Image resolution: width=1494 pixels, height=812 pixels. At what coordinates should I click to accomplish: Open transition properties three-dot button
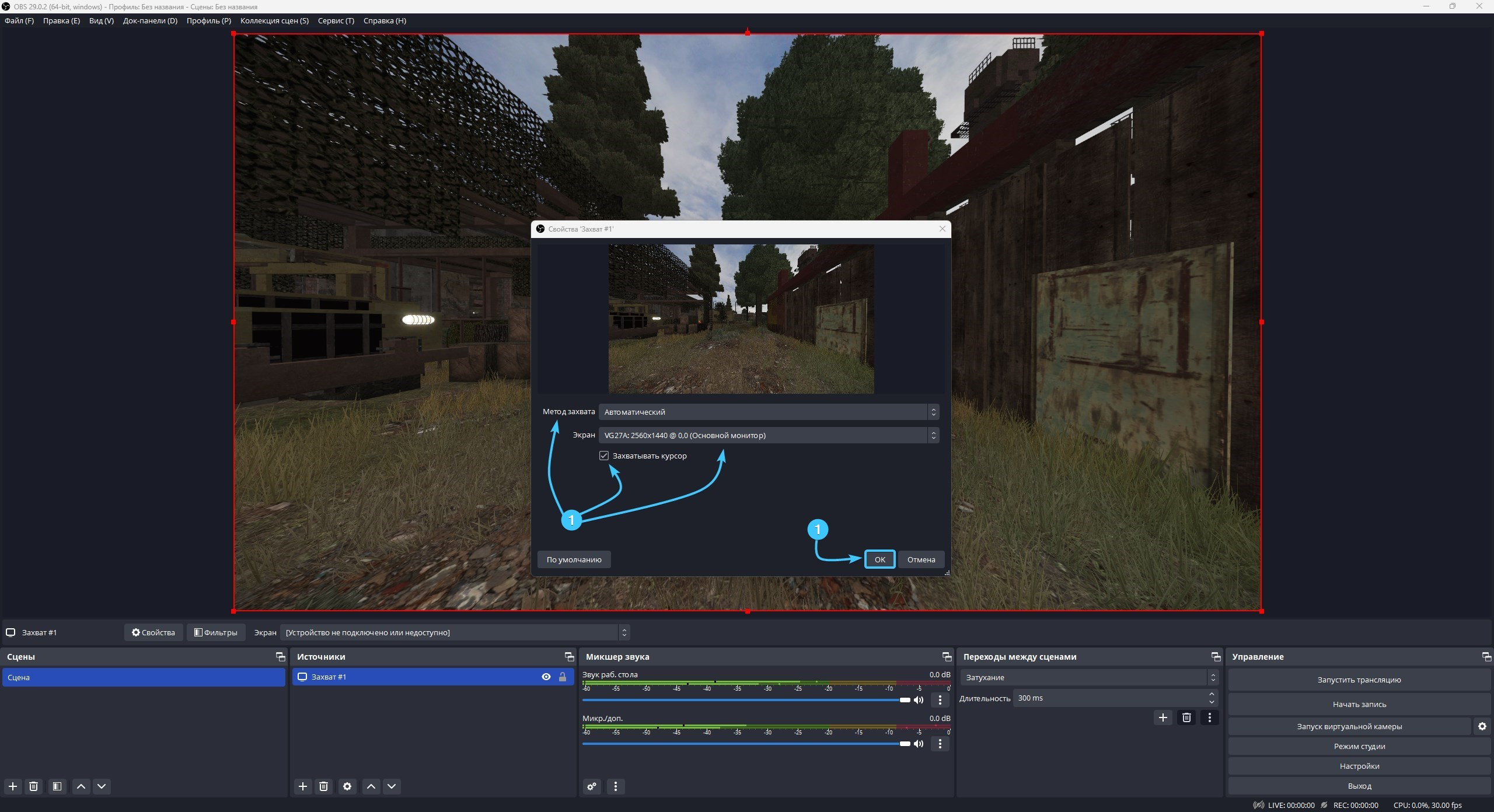pyautogui.click(x=1210, y=717)
